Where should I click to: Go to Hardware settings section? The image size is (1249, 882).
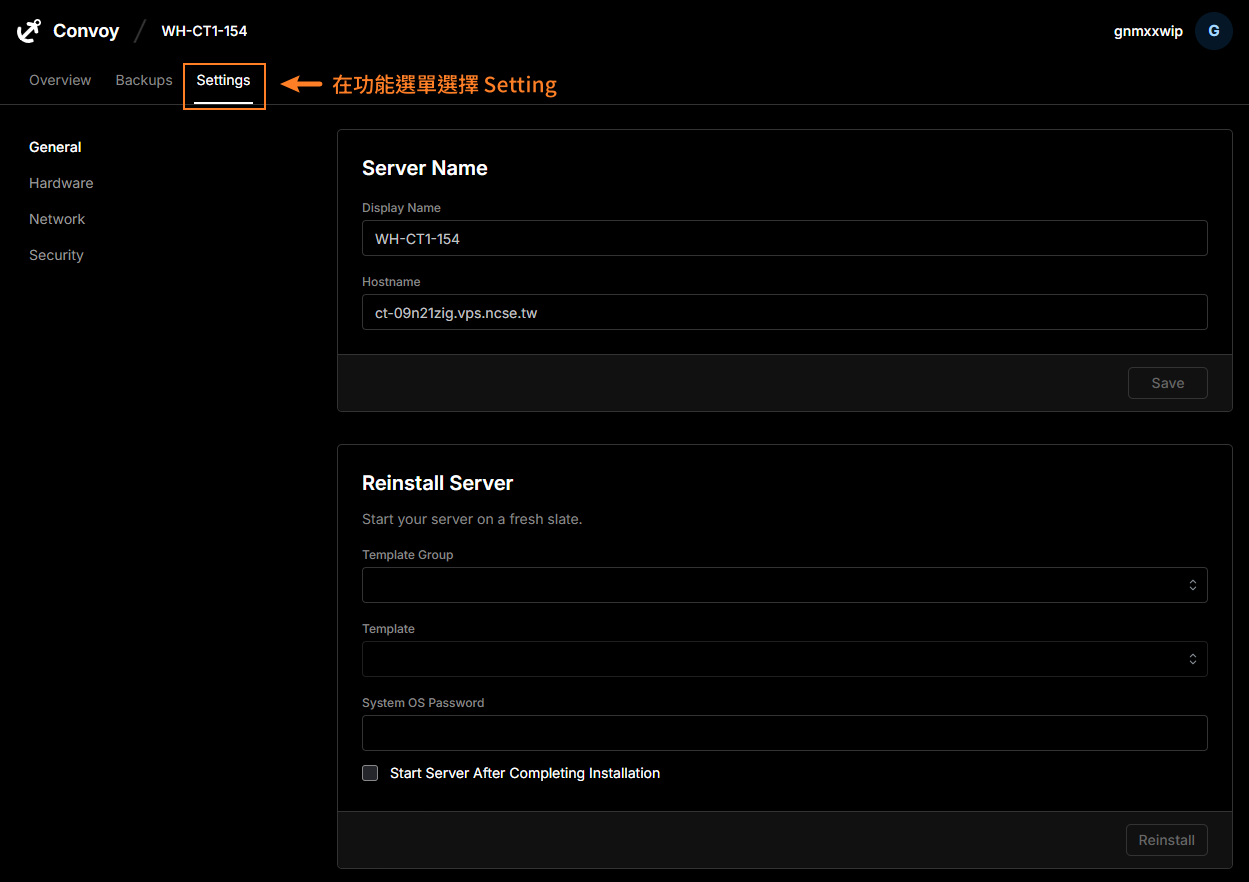(x=61, y=183)
